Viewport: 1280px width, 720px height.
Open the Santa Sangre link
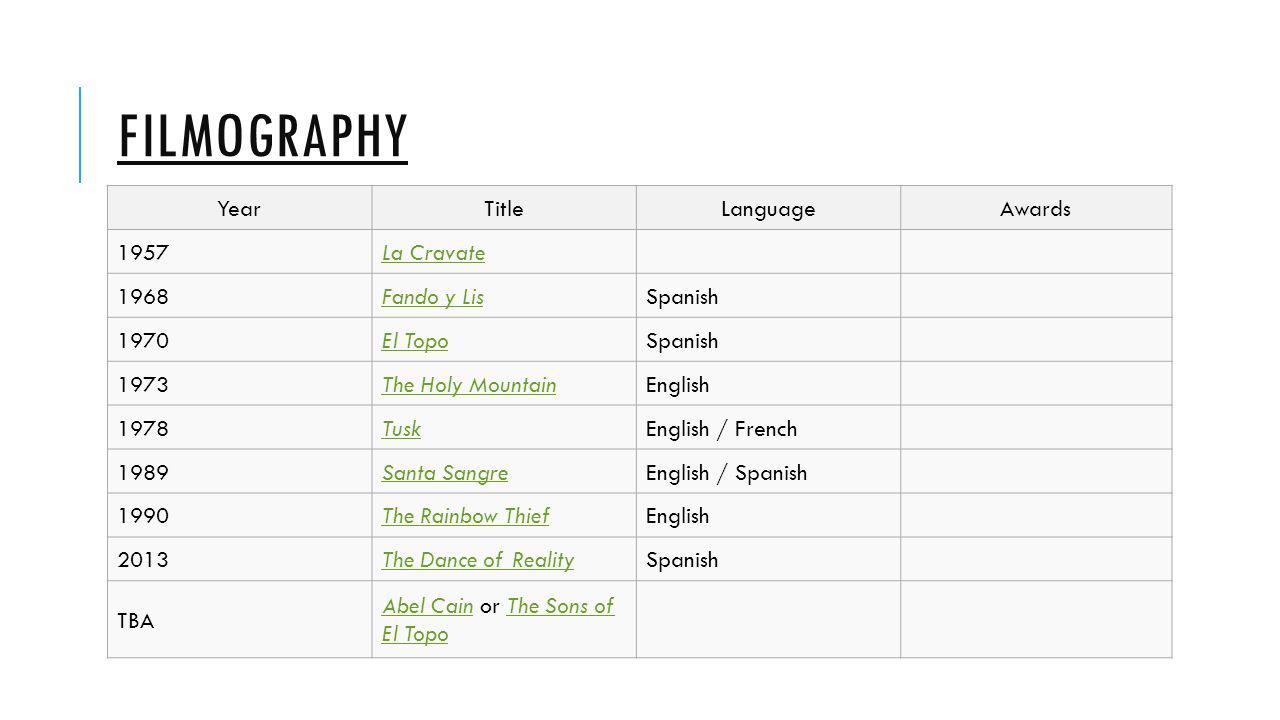click(445, 473)
